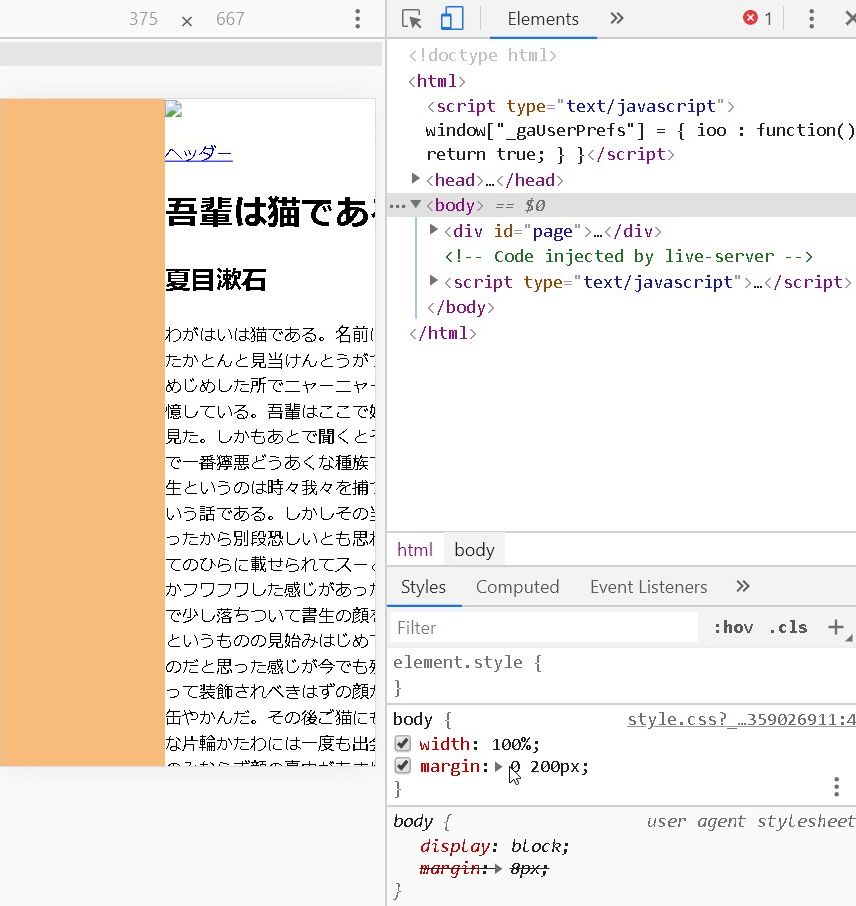Screen dimensions: 856x906
Task: Activate the inspect element picker tool
Action: (411, 19)
